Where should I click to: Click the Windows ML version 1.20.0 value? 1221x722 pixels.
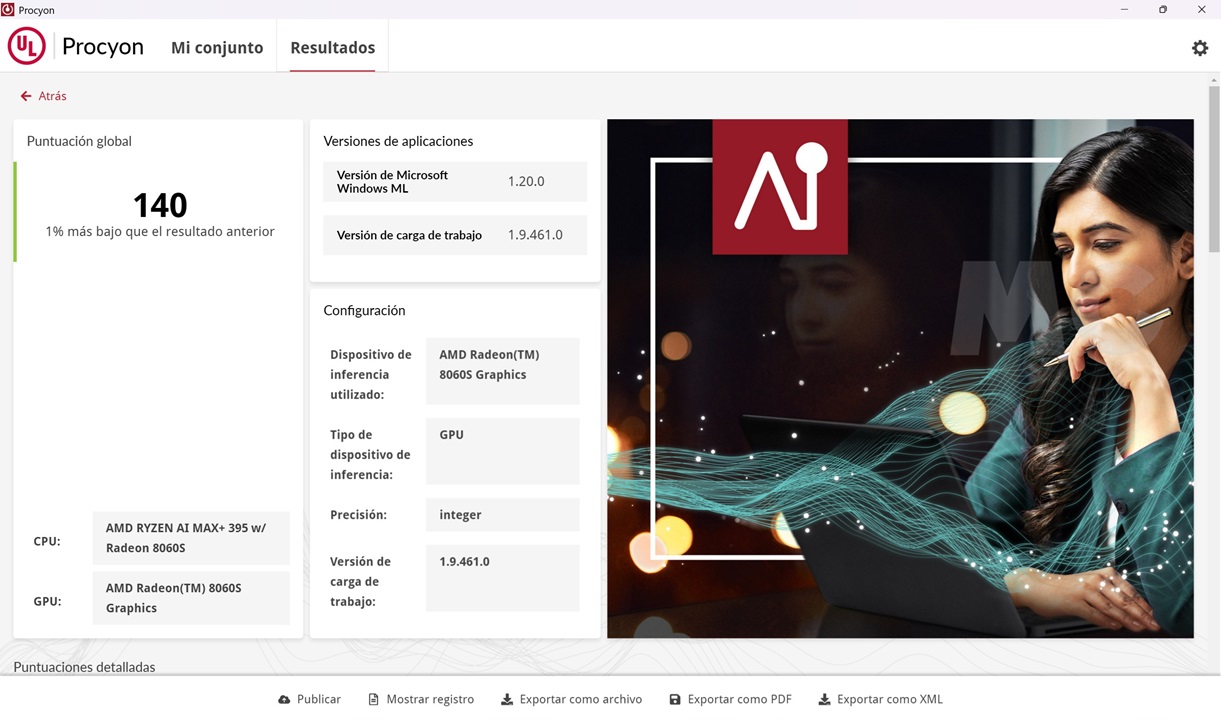[x=526, y=182]
